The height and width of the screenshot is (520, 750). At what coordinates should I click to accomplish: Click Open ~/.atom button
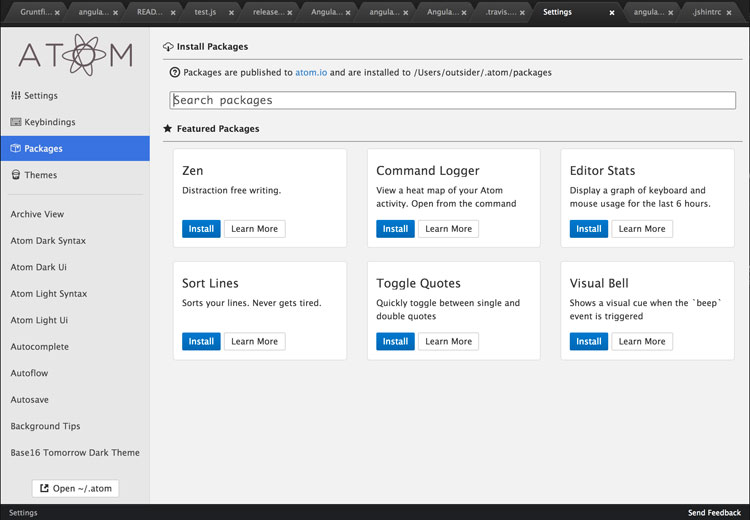pyautogui.click(x=76, y=488)
